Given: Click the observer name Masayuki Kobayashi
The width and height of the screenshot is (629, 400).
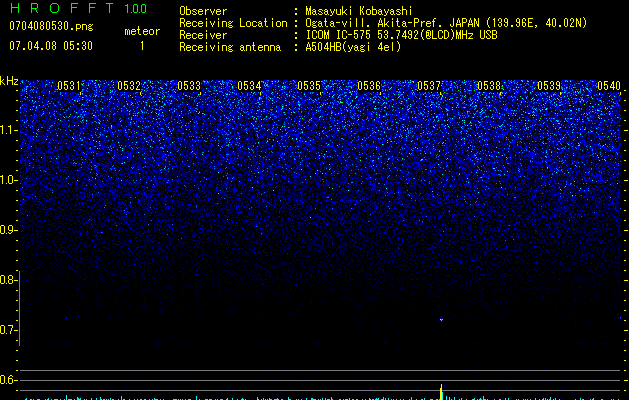Looking at the screenshot, I should (359, 11).
